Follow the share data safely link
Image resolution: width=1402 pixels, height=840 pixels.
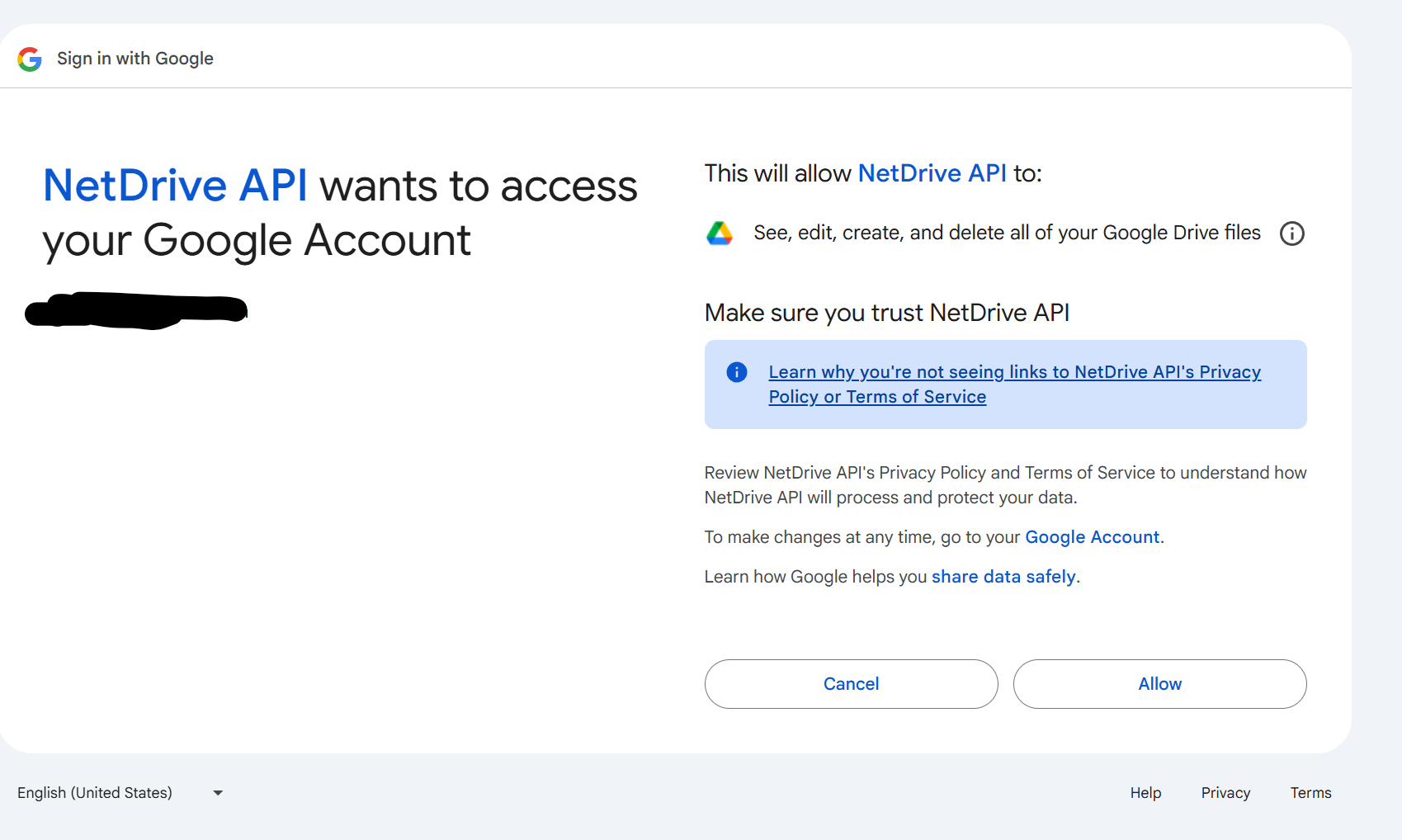click(x=1003, y=577)
